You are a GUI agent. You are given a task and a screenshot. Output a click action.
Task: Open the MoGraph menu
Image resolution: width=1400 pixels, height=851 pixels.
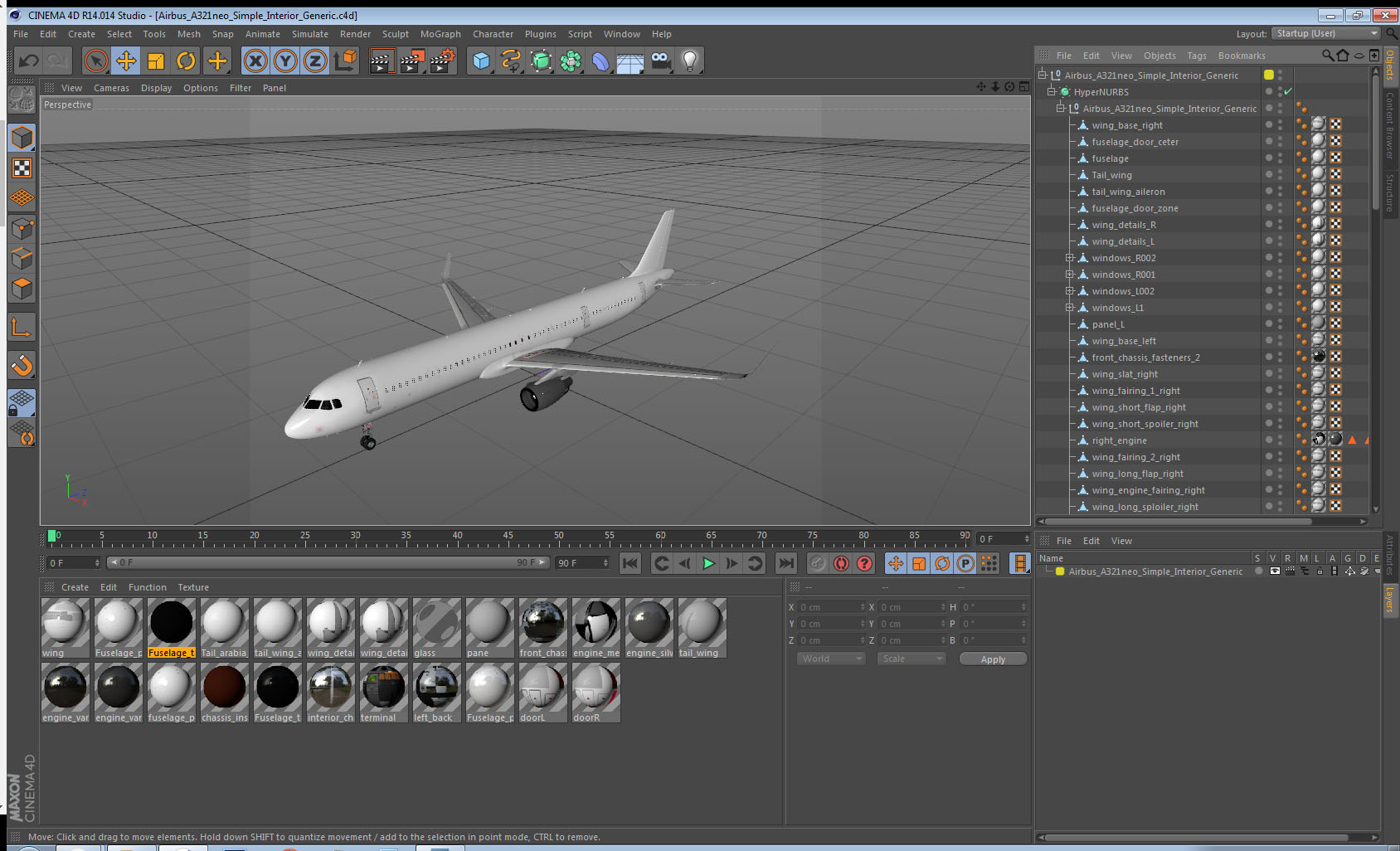(x=440, y=34)
